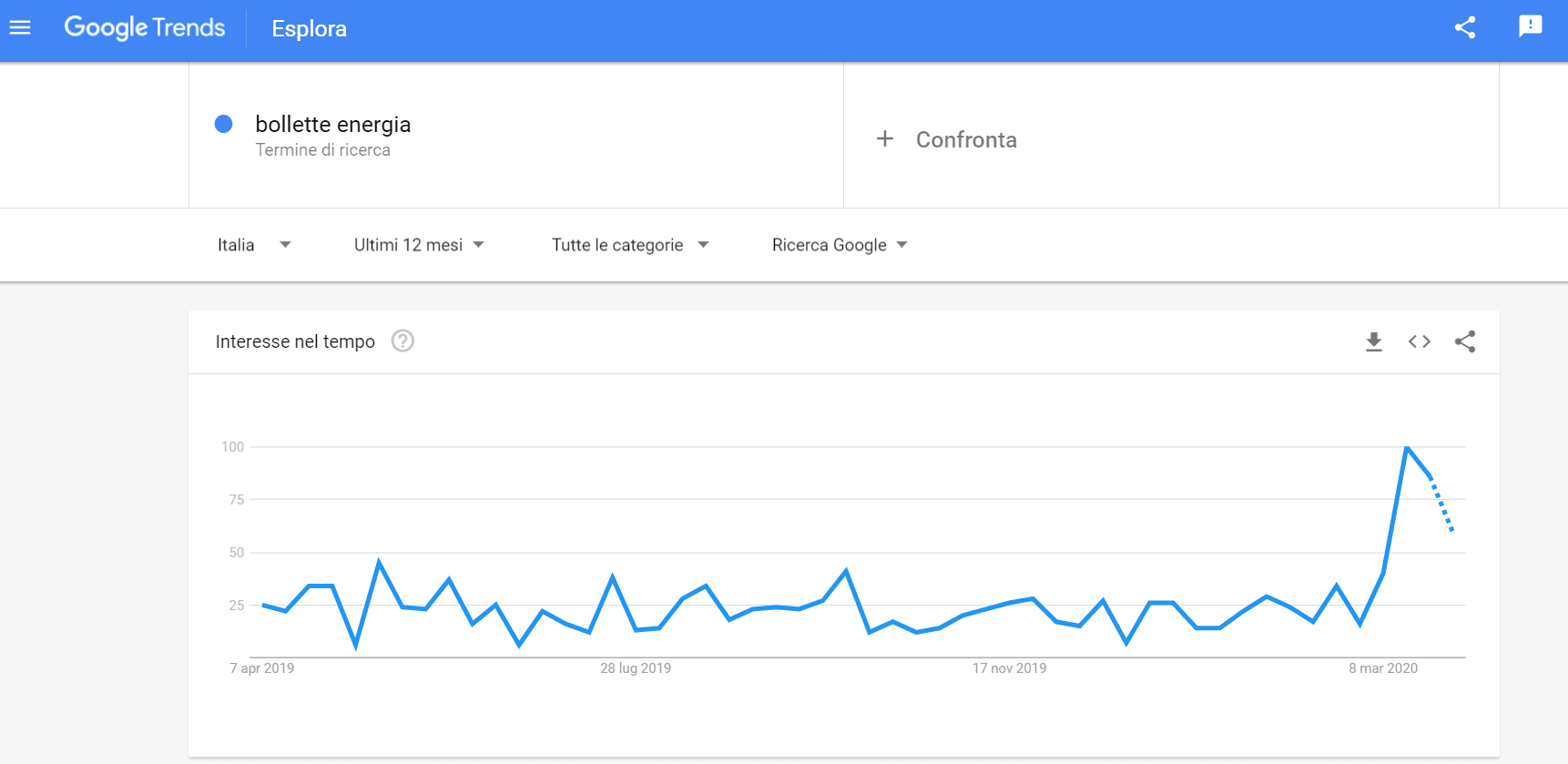Click the Esplora page title
Viewport: 1568px width, 764px height.
309,29
